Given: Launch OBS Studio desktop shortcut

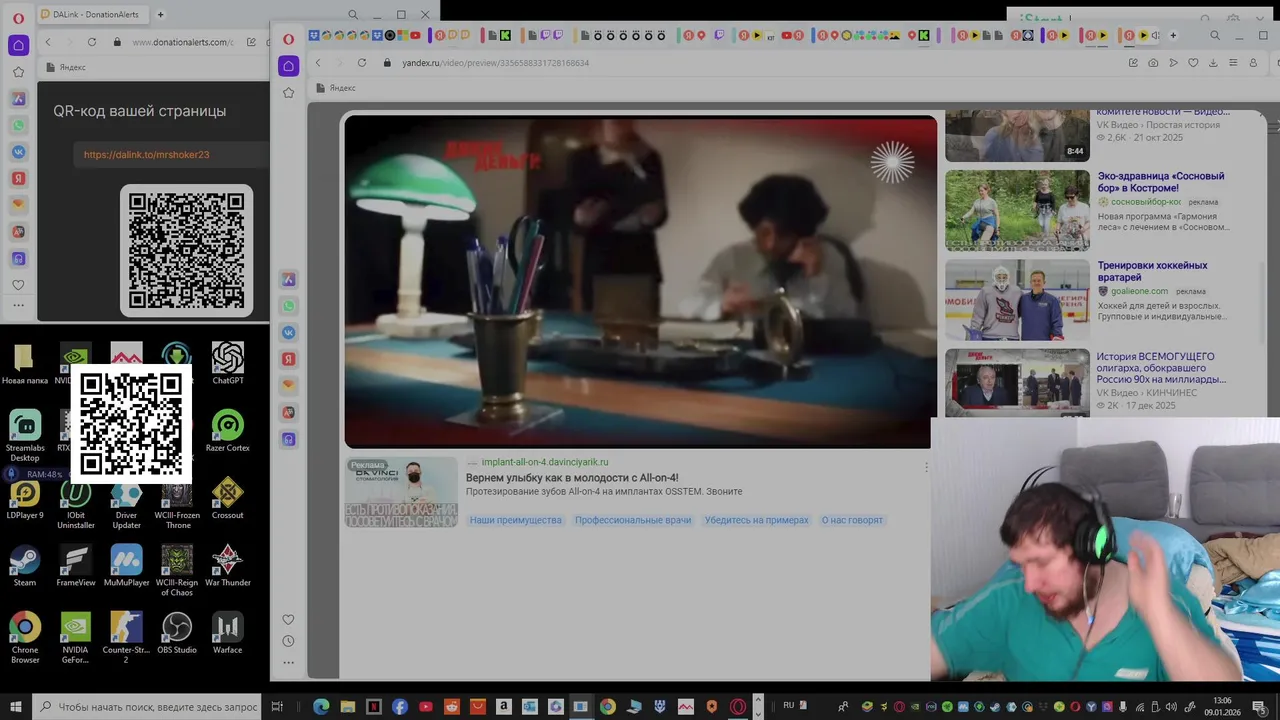Looking at the screenshot, I should click(177, 633).
